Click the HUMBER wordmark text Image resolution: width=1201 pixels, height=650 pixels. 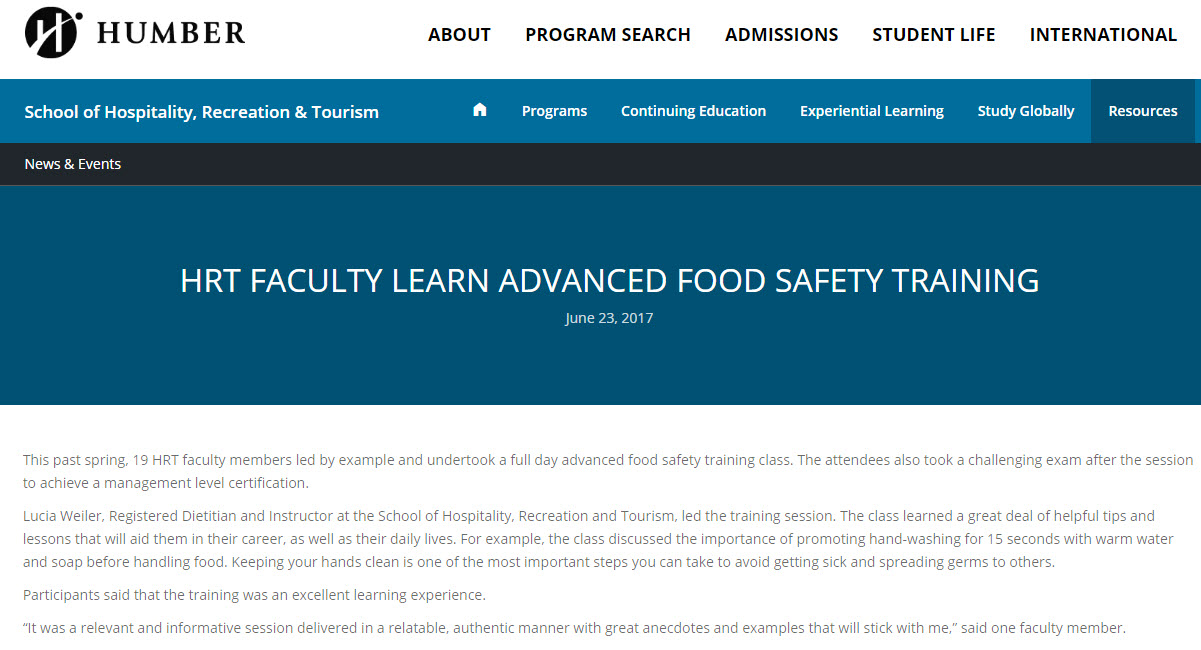point(171,33)
